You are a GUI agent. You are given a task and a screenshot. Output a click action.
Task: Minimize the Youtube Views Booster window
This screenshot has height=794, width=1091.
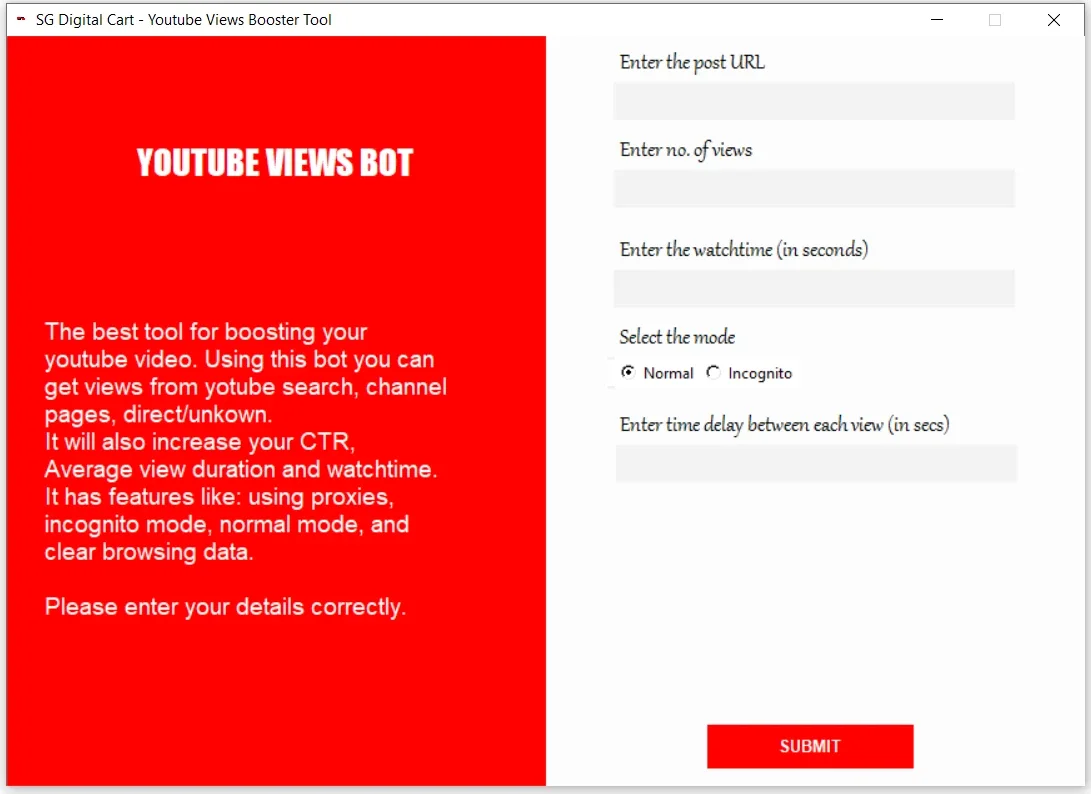937,19
